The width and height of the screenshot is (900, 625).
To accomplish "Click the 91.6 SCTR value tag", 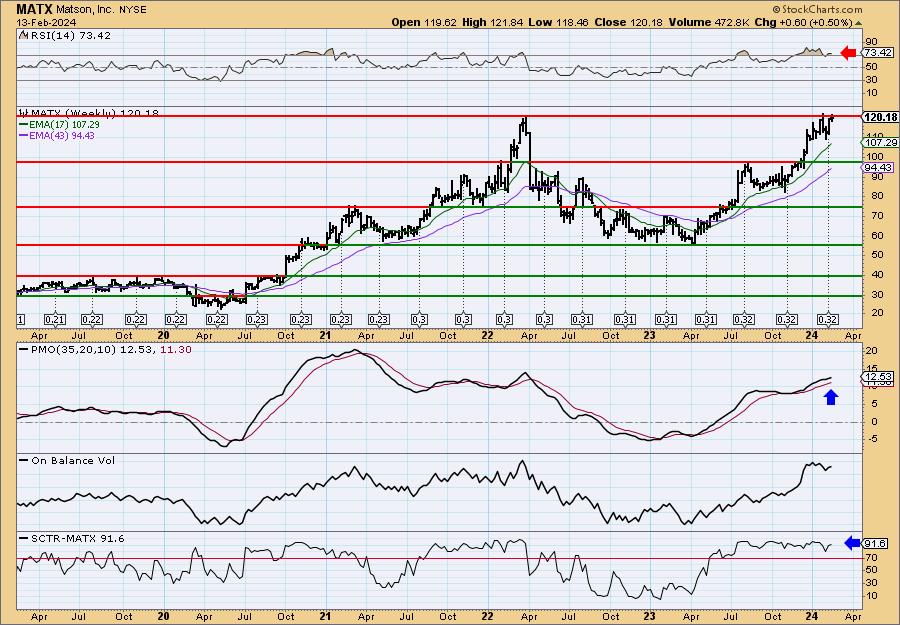I will click(x=875, y=544).
